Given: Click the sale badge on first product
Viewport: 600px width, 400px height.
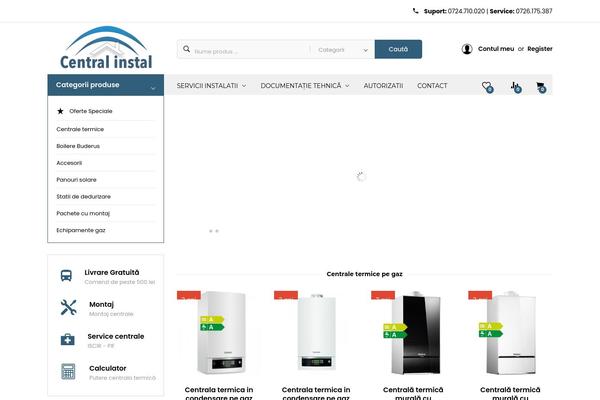Looking at the screenshot, I should (189, 295).
